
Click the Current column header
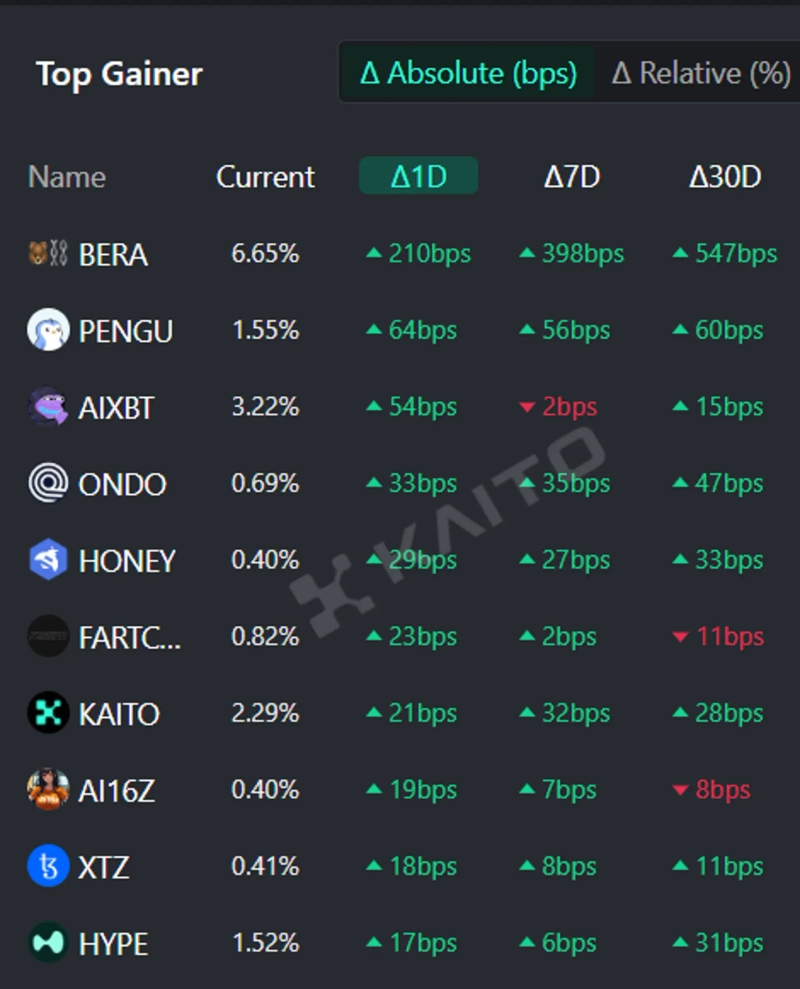tap(265, 177)
